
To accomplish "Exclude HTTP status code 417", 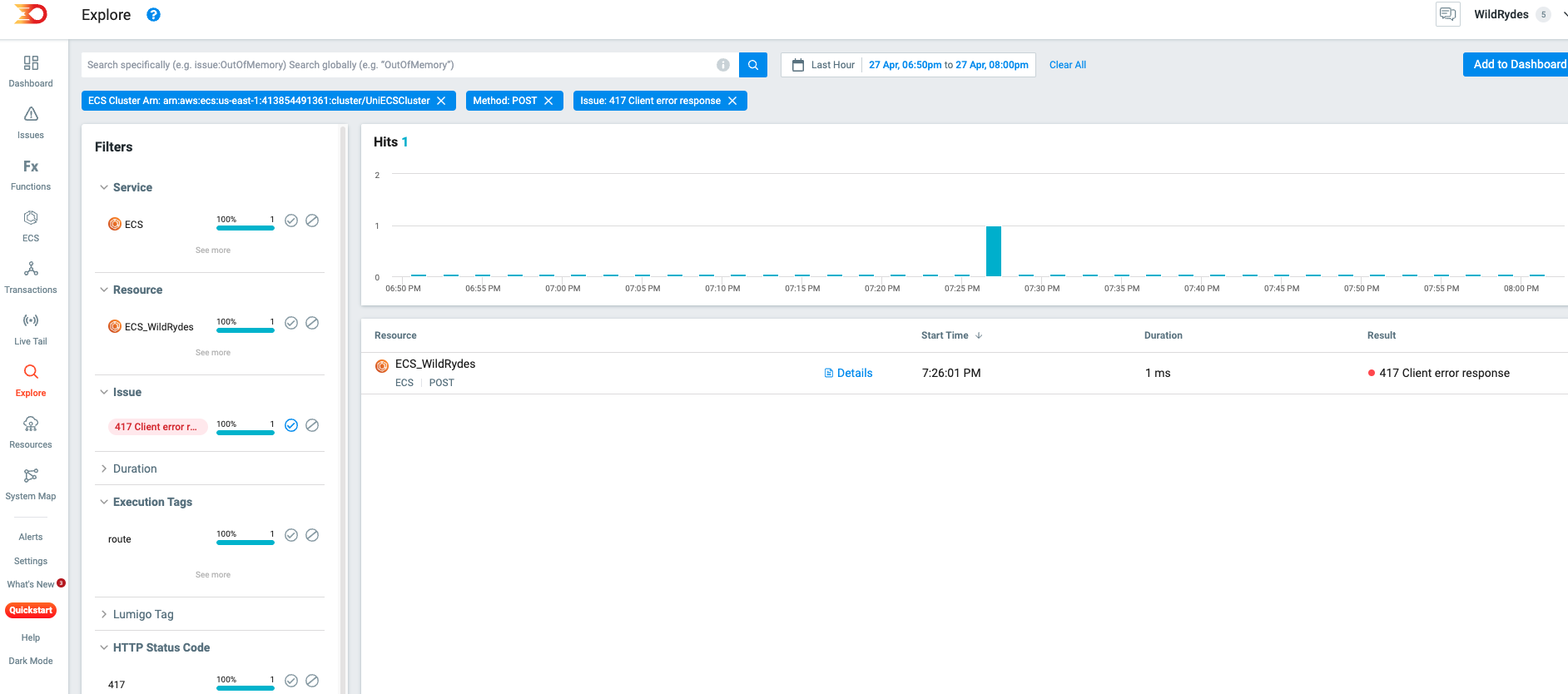I will 312,681.
